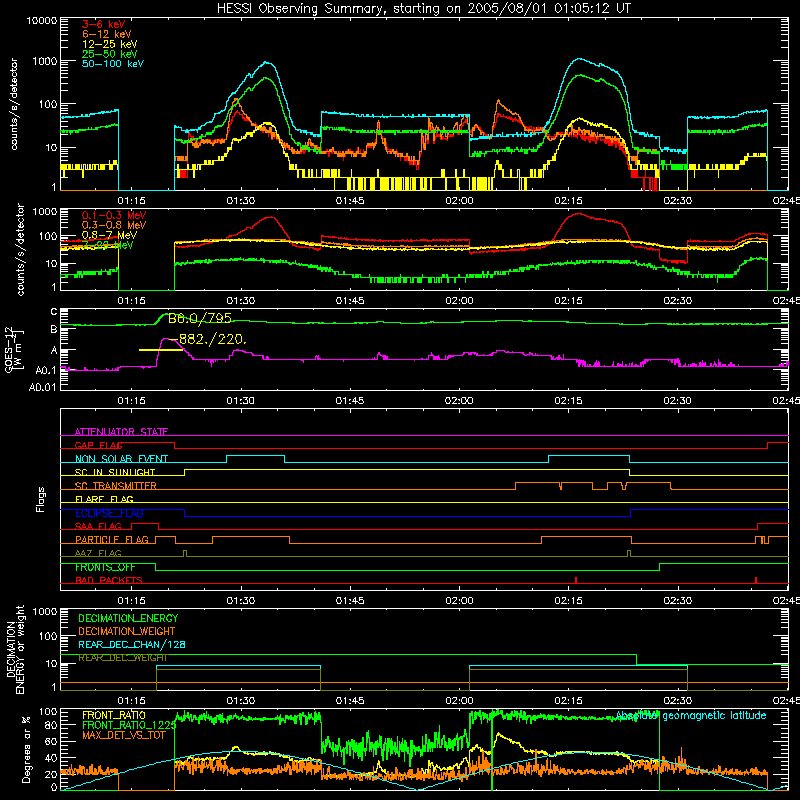Select the counts/s/detector axis title of keV panel
The height and width of the screenshot is (800, 800).
point(14,104)
